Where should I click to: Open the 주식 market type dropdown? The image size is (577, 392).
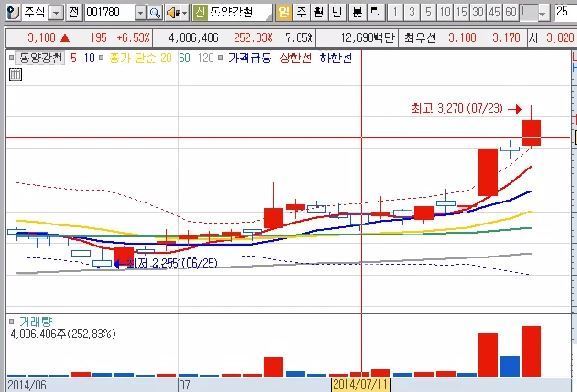tap(56, 13)
